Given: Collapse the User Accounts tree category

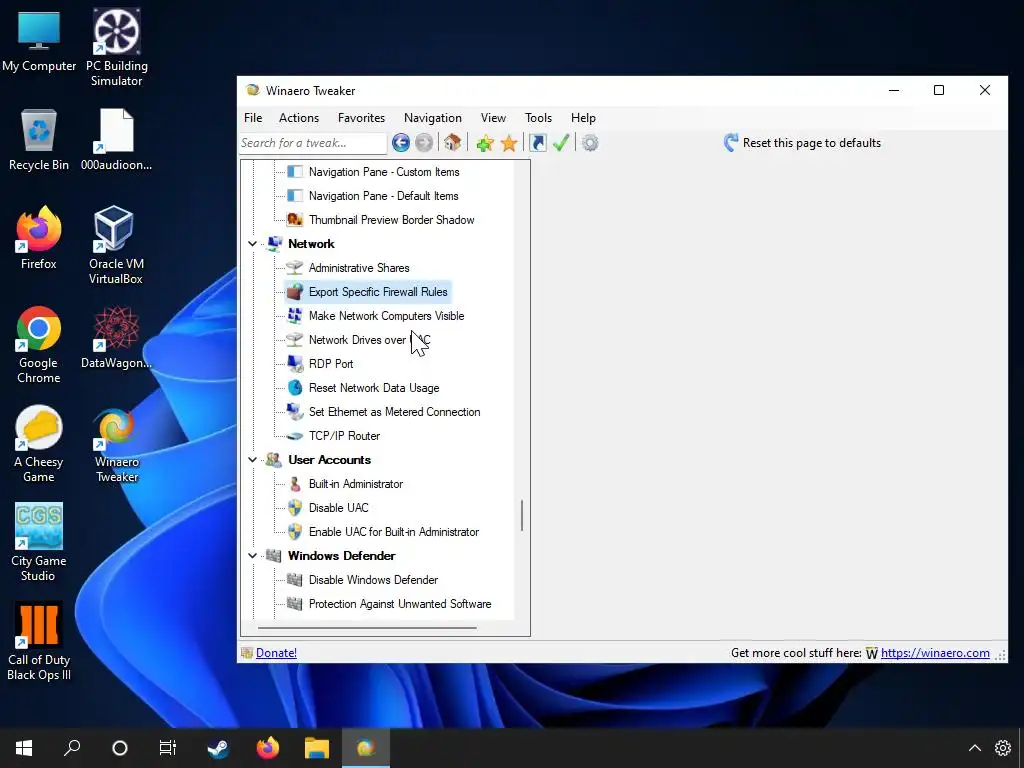Looking at the screenshot, I should click(x=252, y=460).
